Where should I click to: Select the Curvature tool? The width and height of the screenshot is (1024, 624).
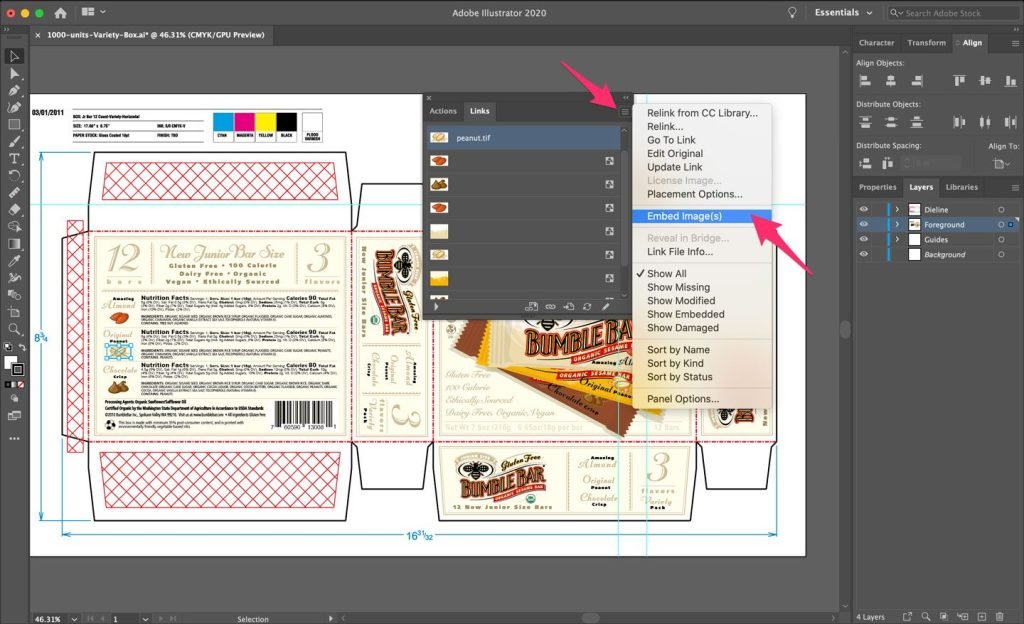click(14, 107)
